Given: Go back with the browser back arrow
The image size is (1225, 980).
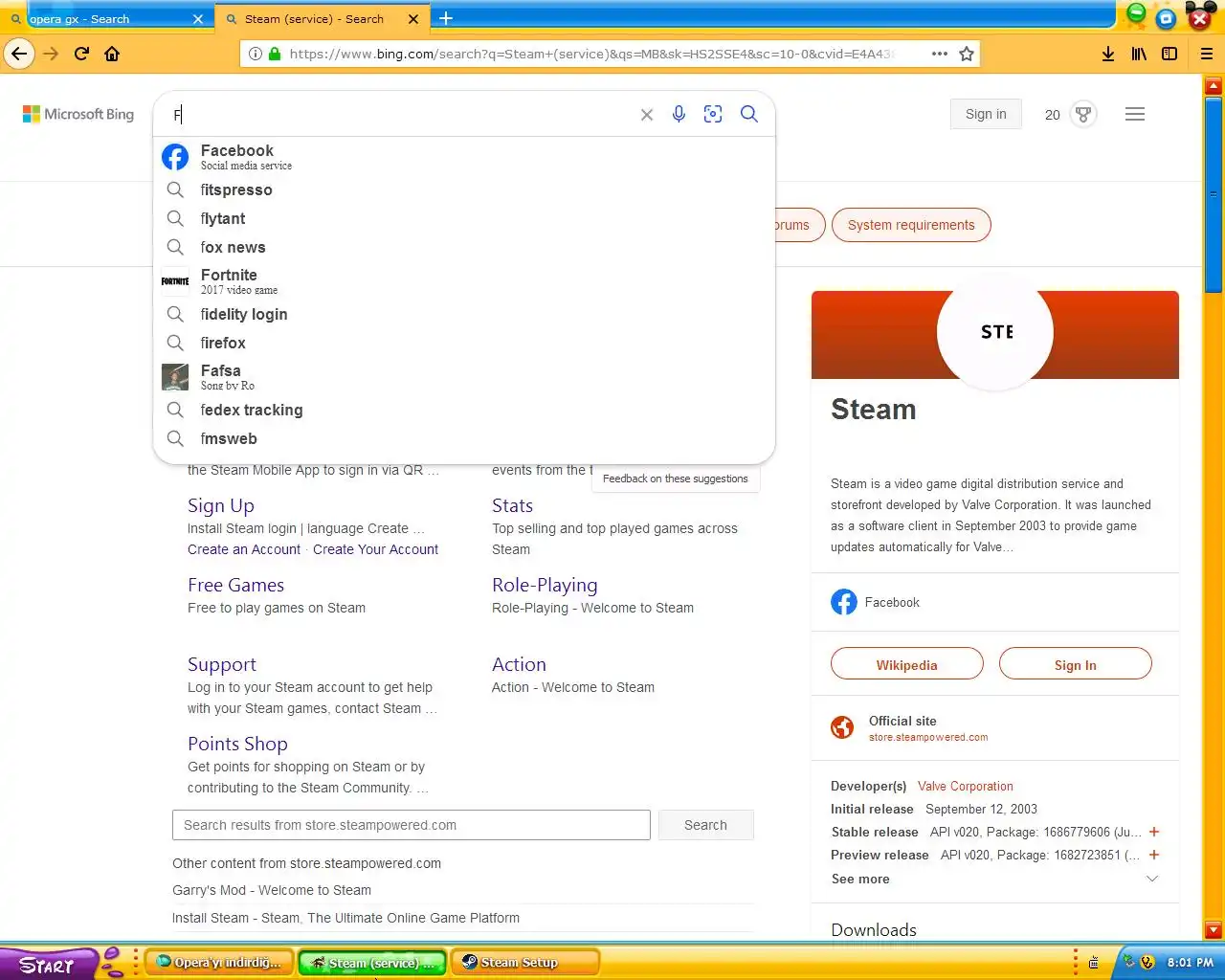Looking at the screenshot, I should 19,54.
